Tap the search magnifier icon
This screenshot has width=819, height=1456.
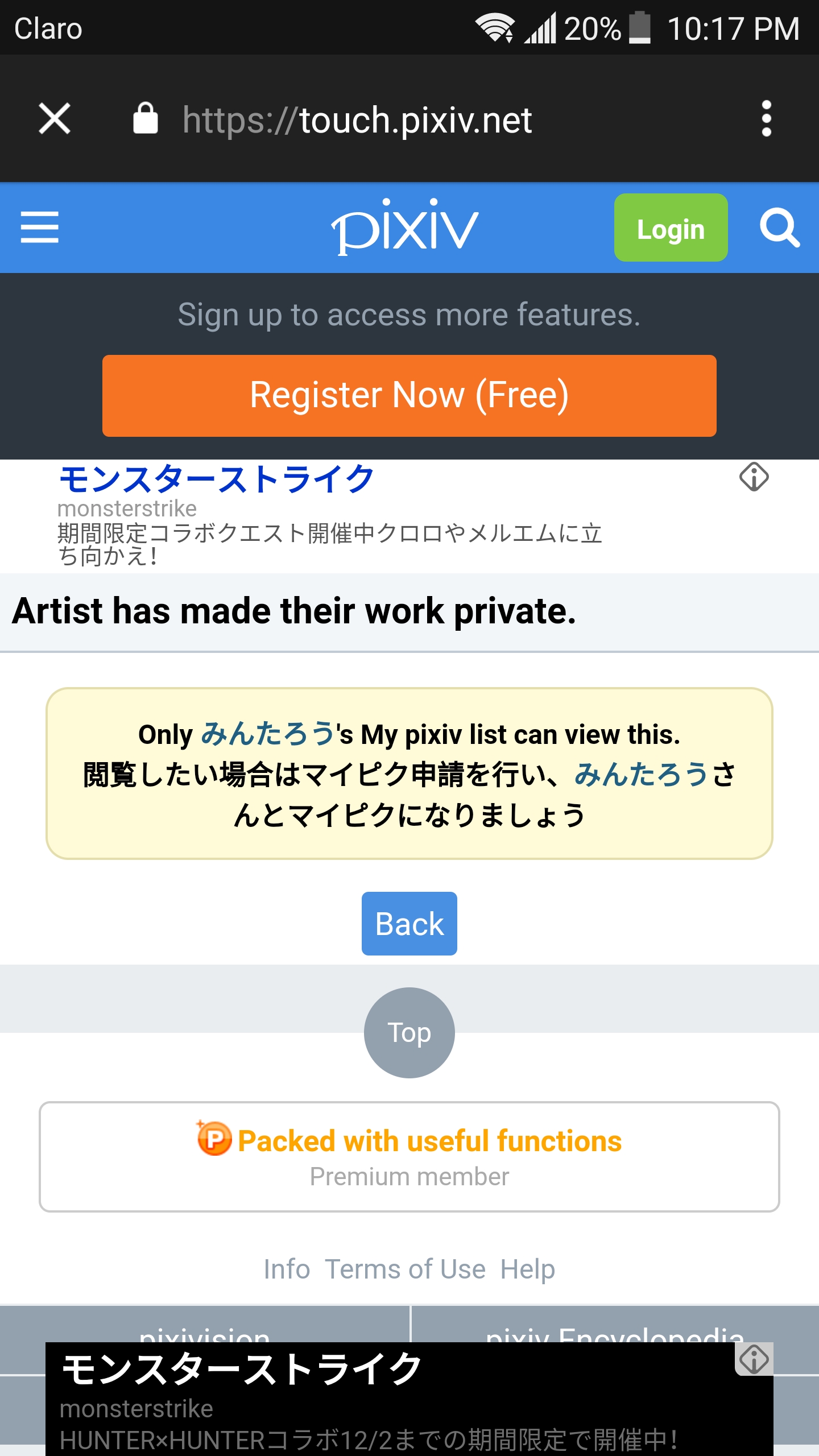click(x=779, y=228)
